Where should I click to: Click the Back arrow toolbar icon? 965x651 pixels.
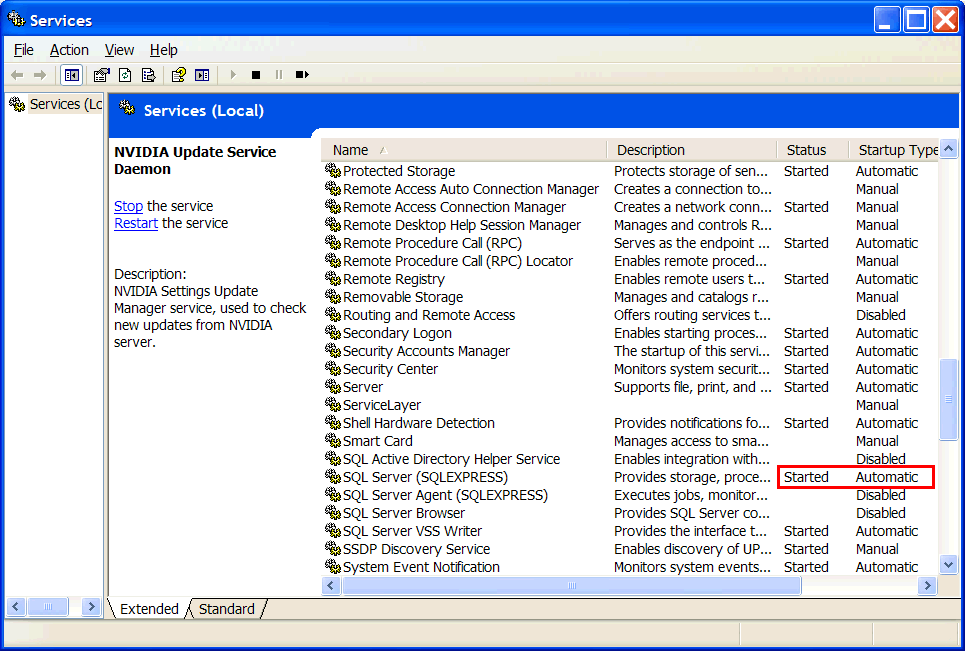click(x=17, y=75)
